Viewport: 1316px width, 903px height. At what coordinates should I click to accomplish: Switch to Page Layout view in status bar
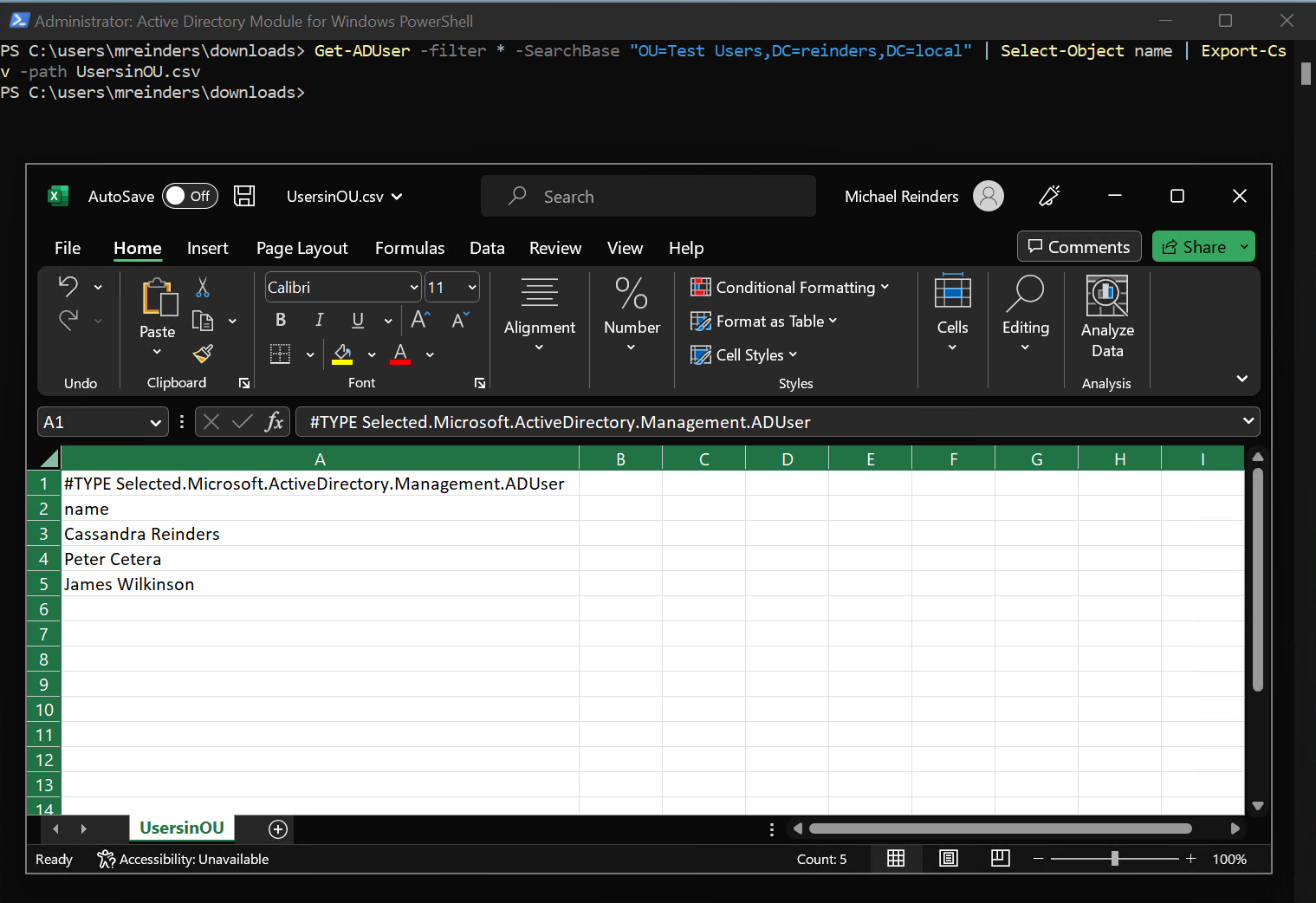(949, 858)
